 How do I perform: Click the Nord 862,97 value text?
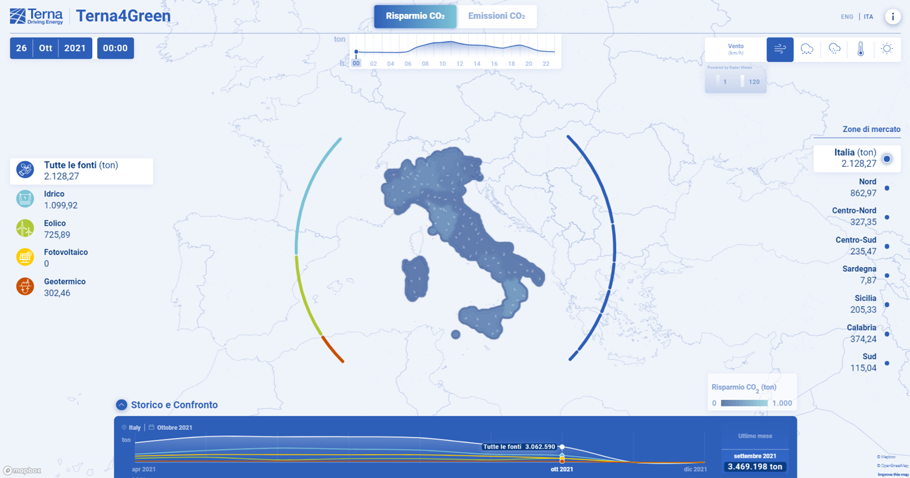863,193
